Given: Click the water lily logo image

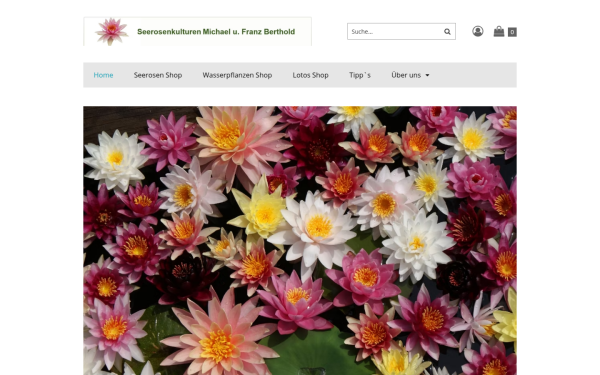Looking at the screenshot, I should tap(111, 31).
